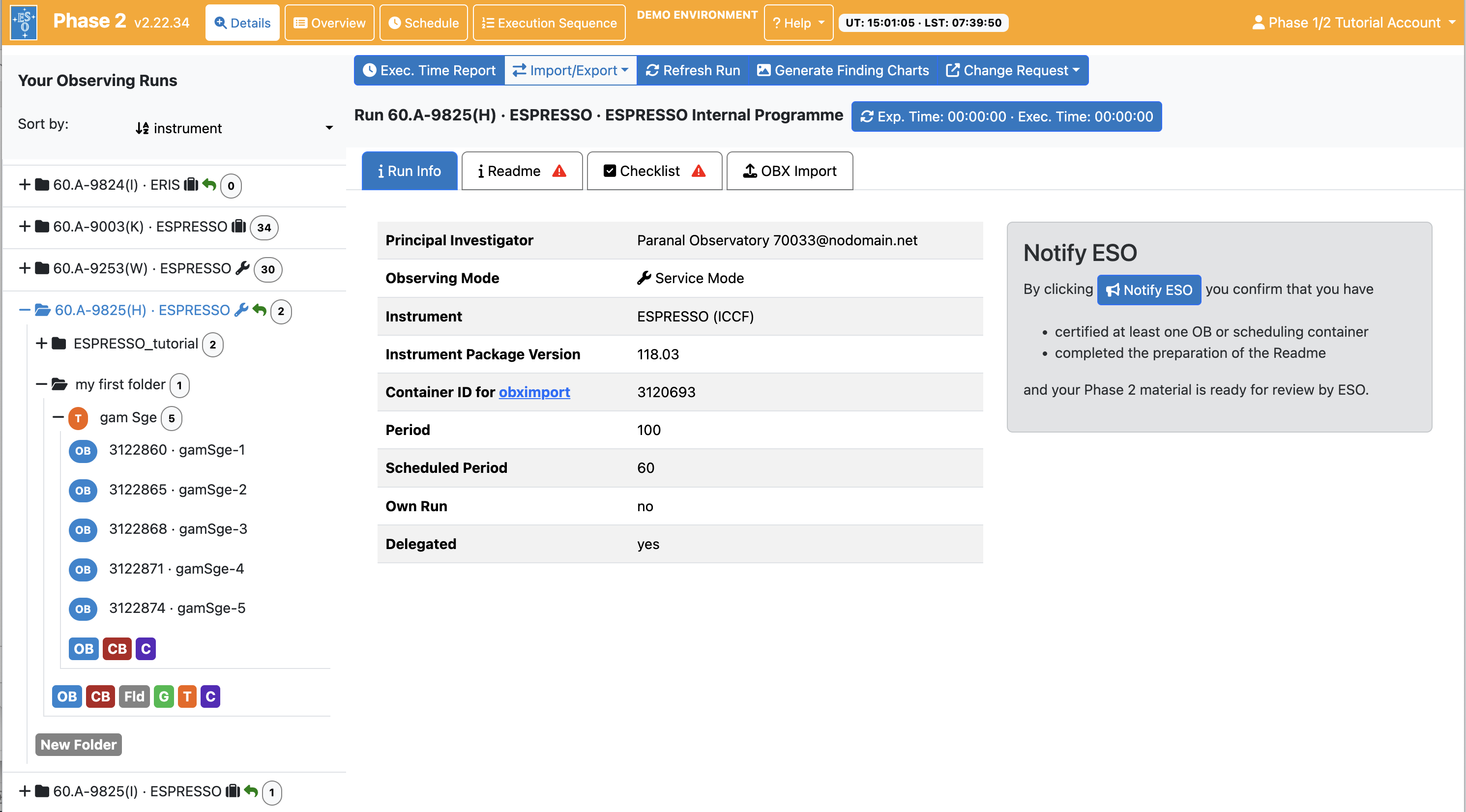
Task: Add new Fld subfolder in my first folder
Action: click(x=134, y=696)
